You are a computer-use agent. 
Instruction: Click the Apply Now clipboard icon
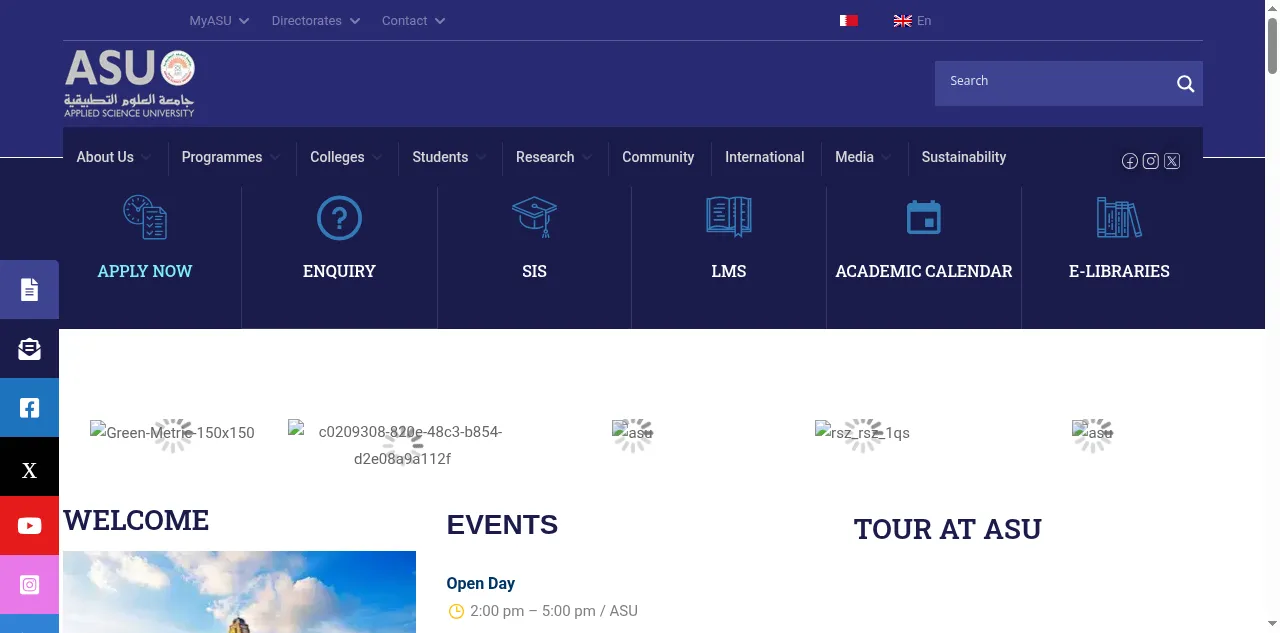tap(145, 217)
